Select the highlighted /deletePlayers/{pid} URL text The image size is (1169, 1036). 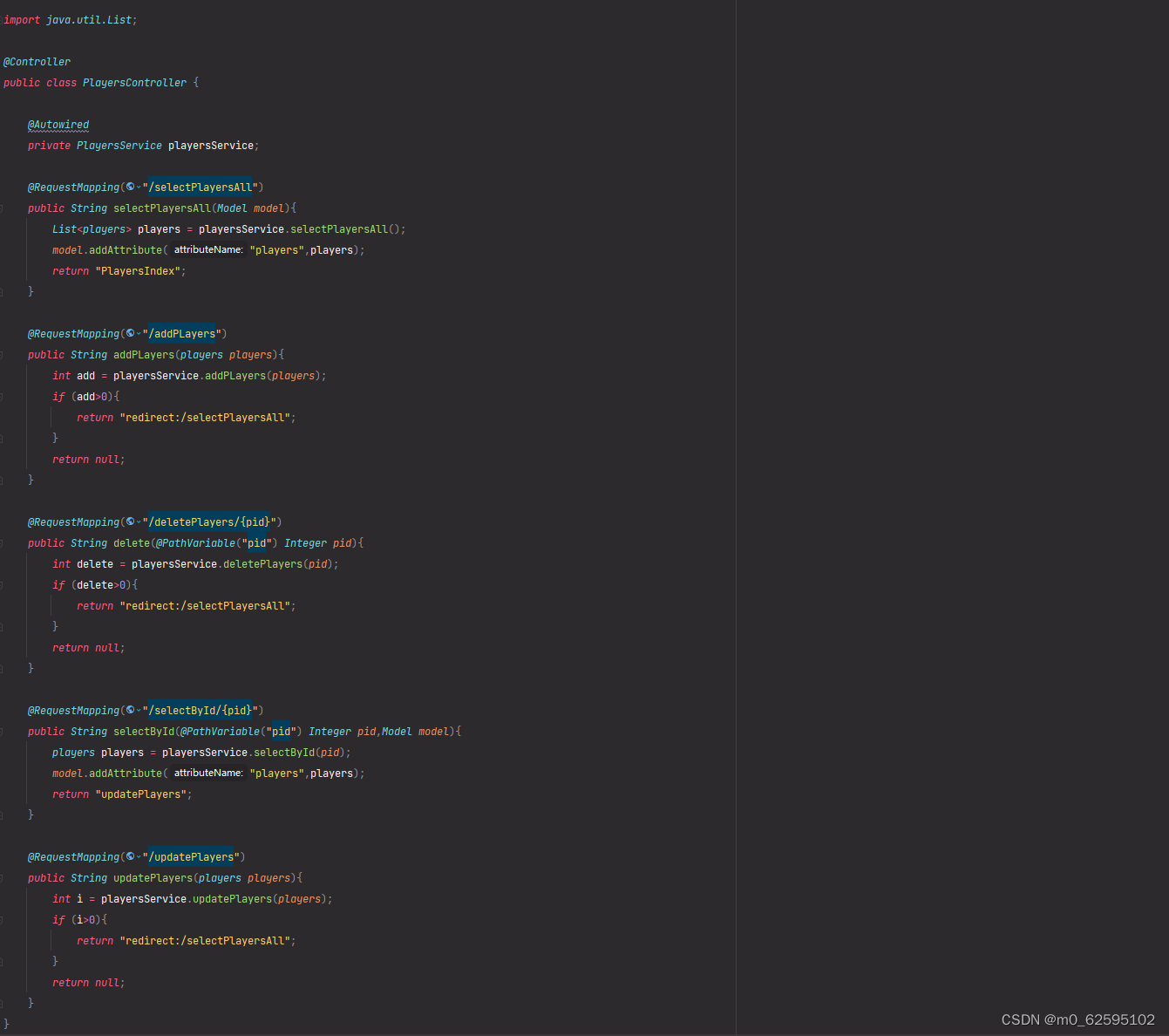click(x=207, y=521)
